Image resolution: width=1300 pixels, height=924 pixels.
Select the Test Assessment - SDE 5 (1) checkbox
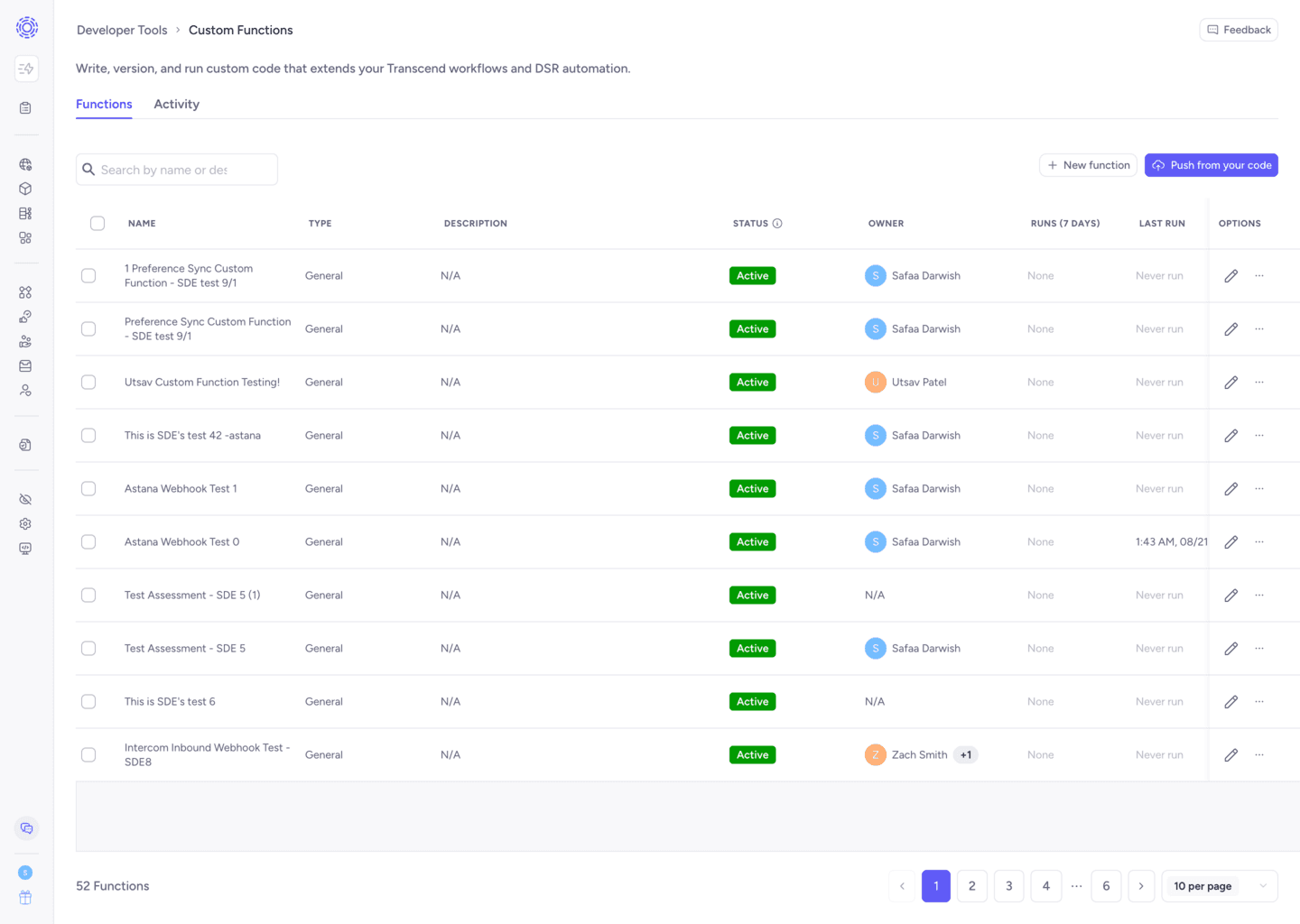[88, 596]
